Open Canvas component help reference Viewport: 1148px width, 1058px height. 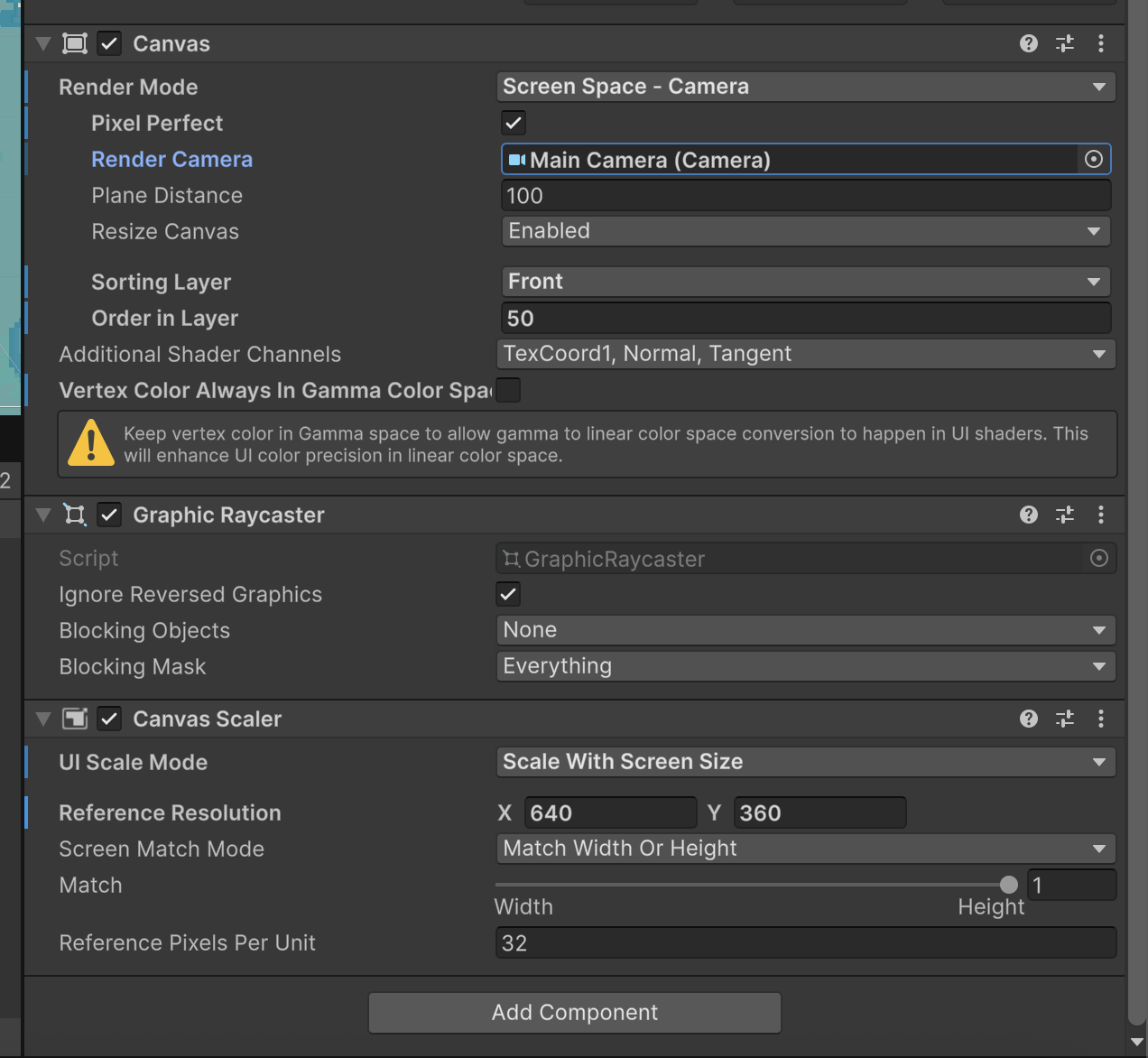coord(1028,43)
